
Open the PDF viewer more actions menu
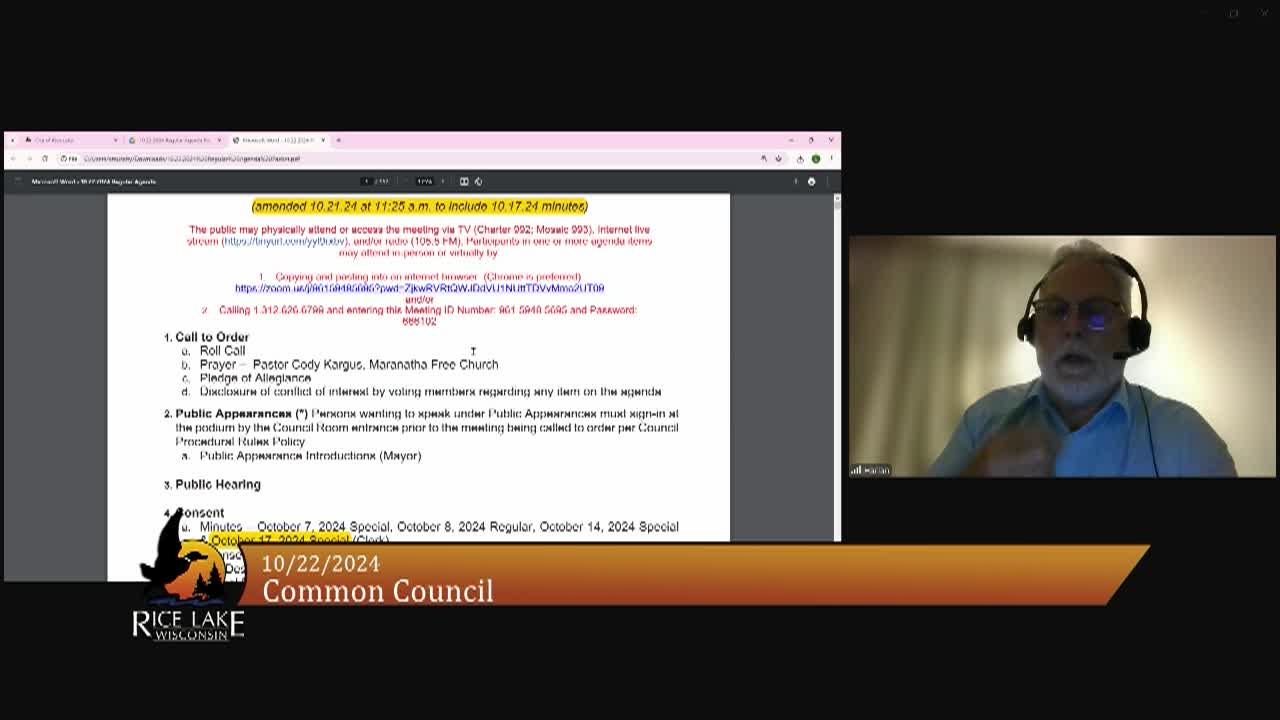point(827,181)
